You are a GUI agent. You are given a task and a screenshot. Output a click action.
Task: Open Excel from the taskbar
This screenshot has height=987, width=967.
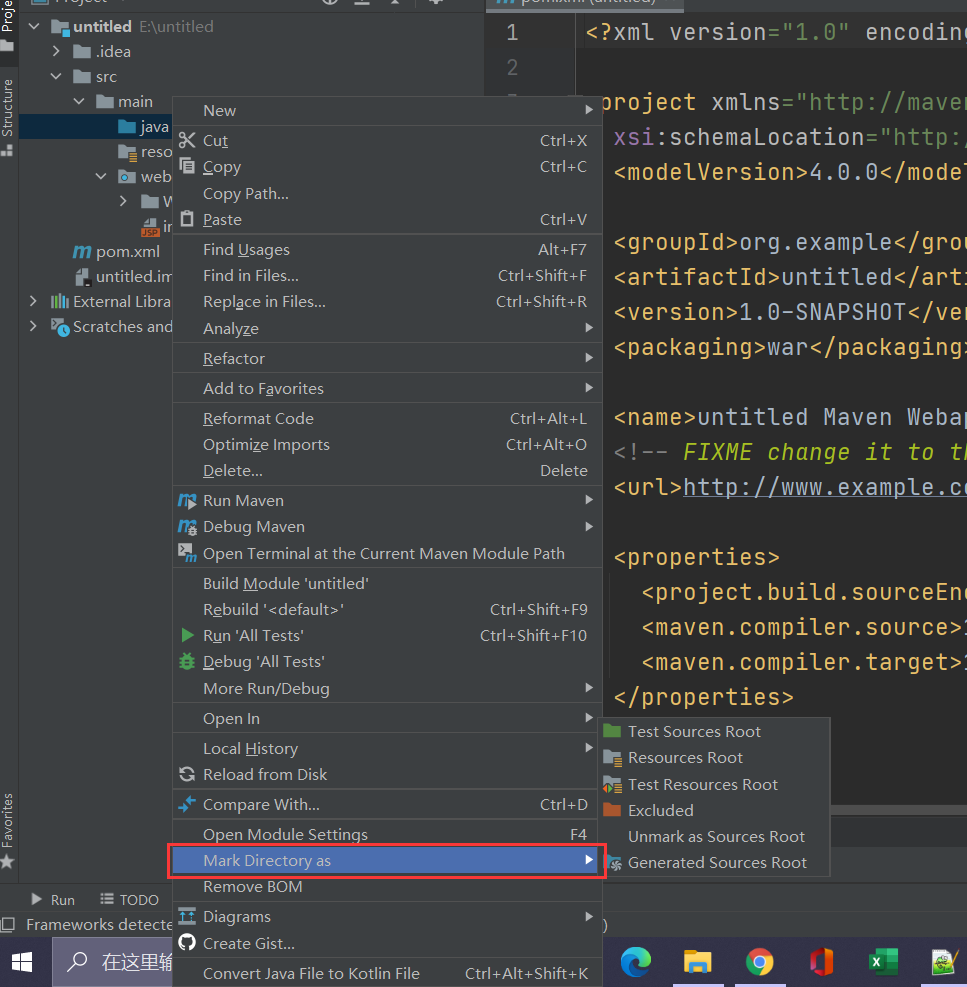click(x=883, y=962)
